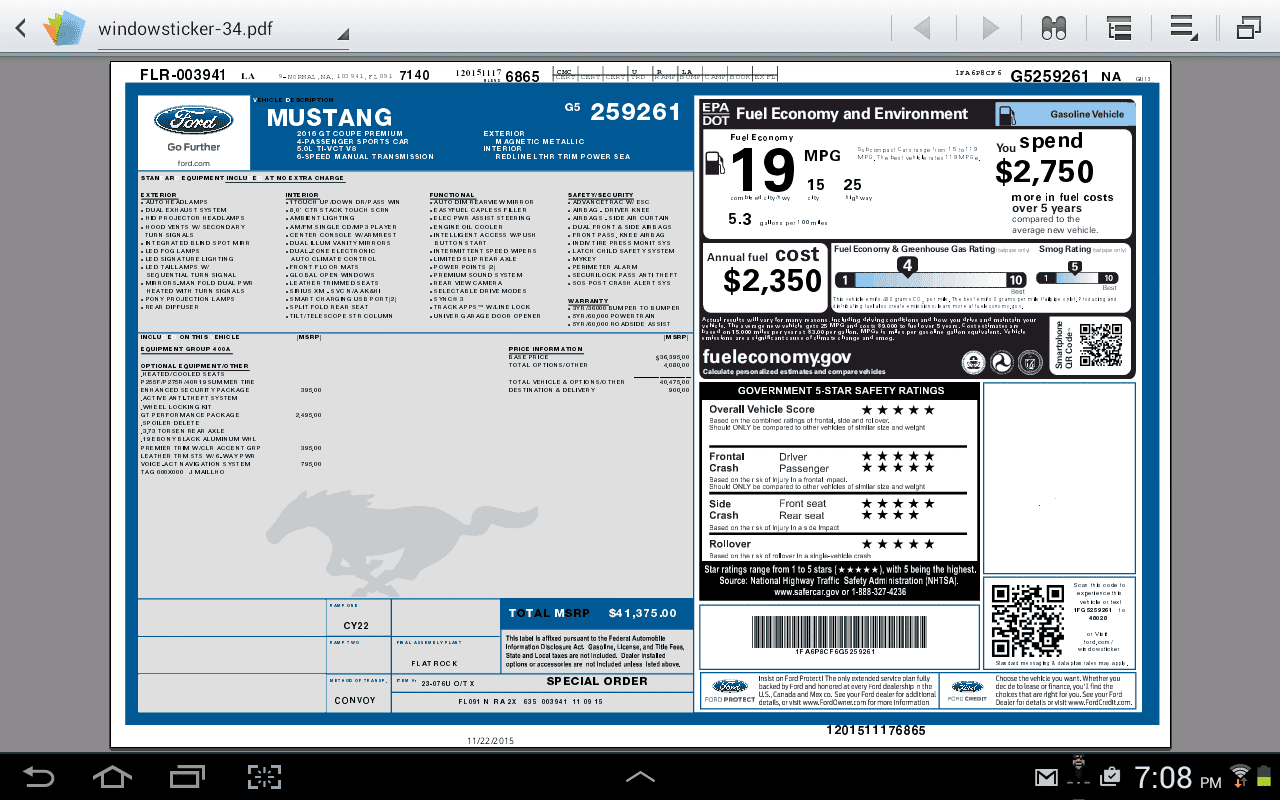Tap the GOVERNMENT 5-STAR SAFETY RATINGS header
The height and width of the screenshot is (800, 1280).
(840, 391)
